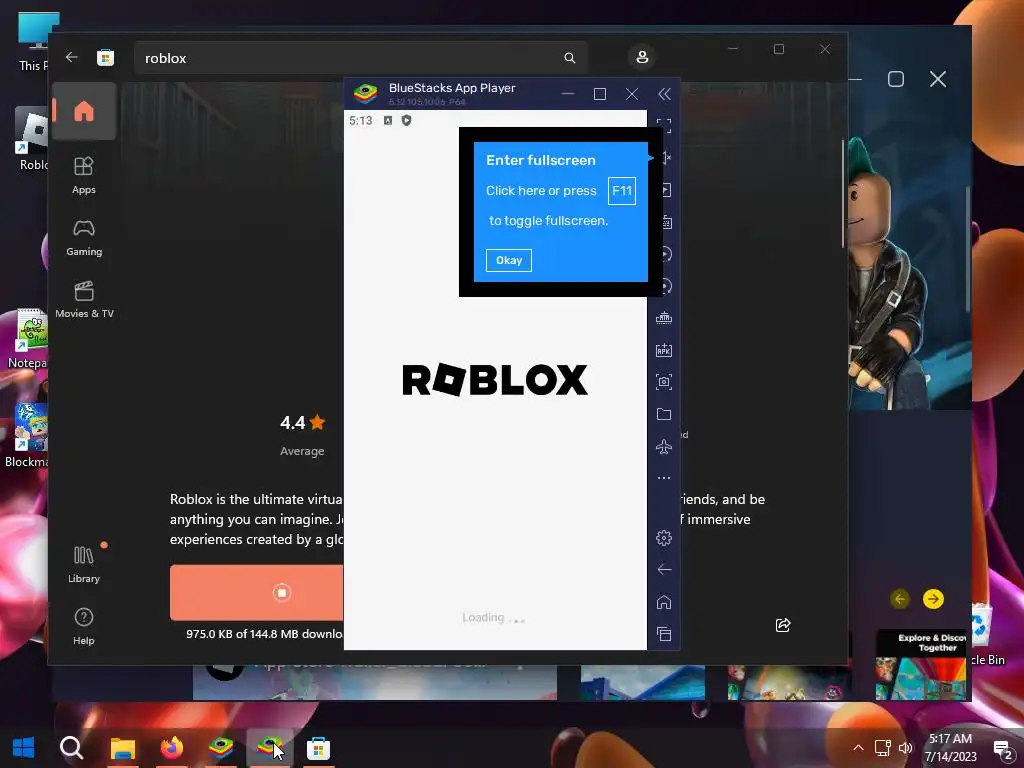Click the F11 key hint in tooltip

point(622,191)
